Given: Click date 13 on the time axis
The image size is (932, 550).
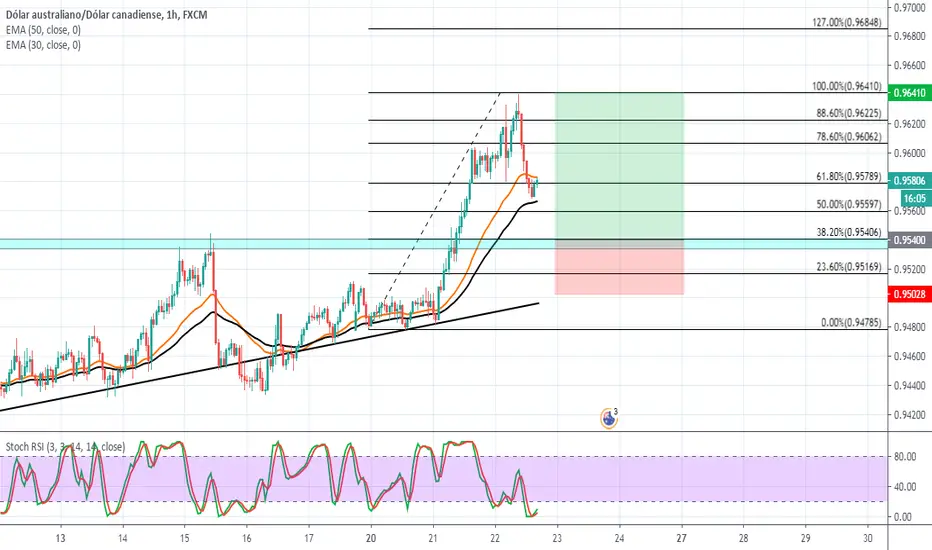Looking at the screenshot, I should (x=60, y=538).
